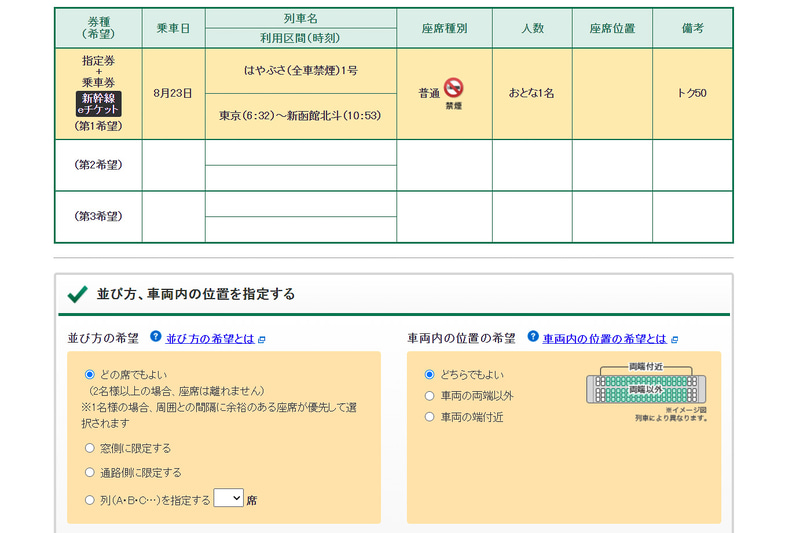The width and height of the screenshot is (800, 533).
Task: Open the seat row letter dropdown
Action: click(x=228, y=498)
